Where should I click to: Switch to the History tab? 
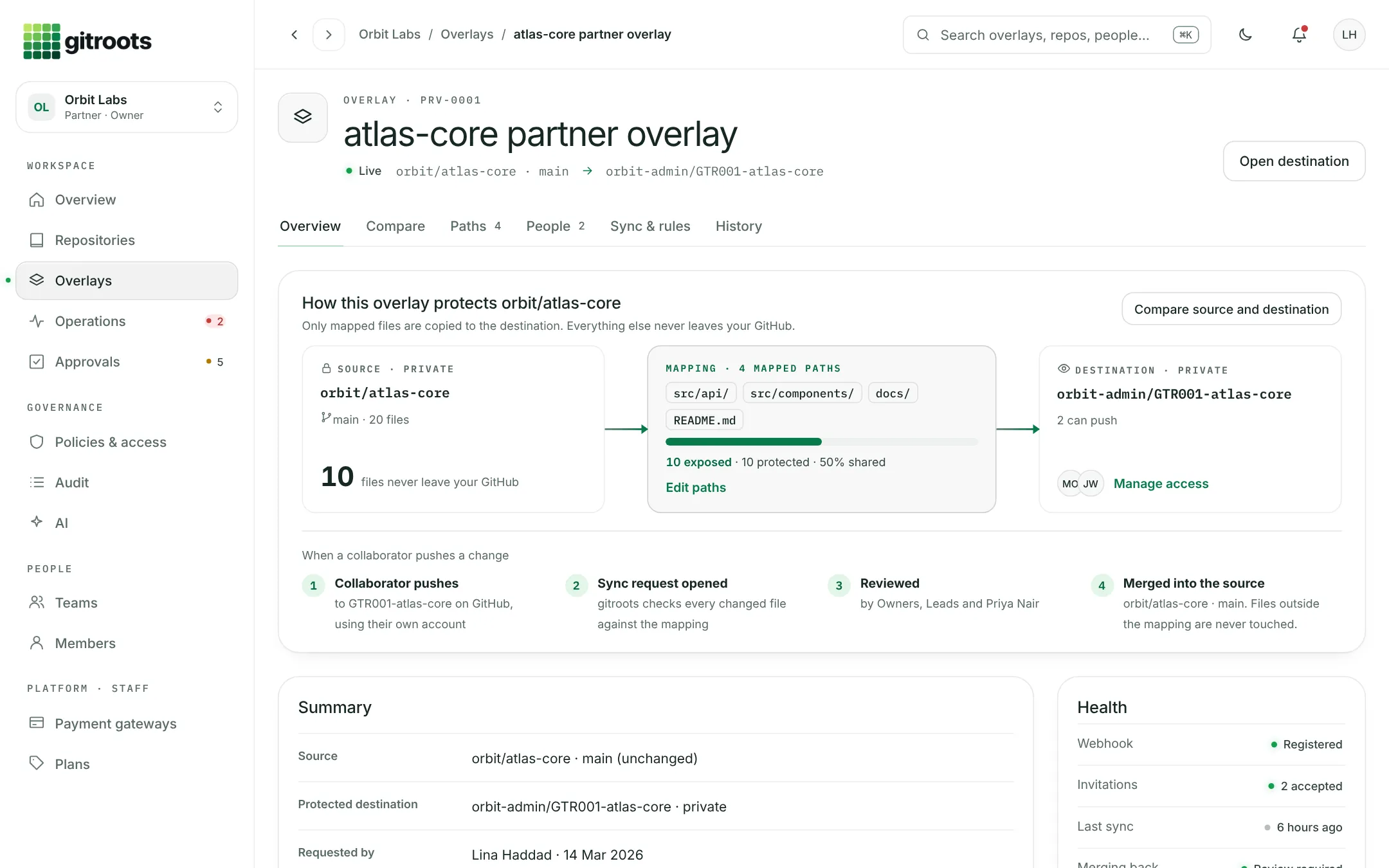(739, 226)
